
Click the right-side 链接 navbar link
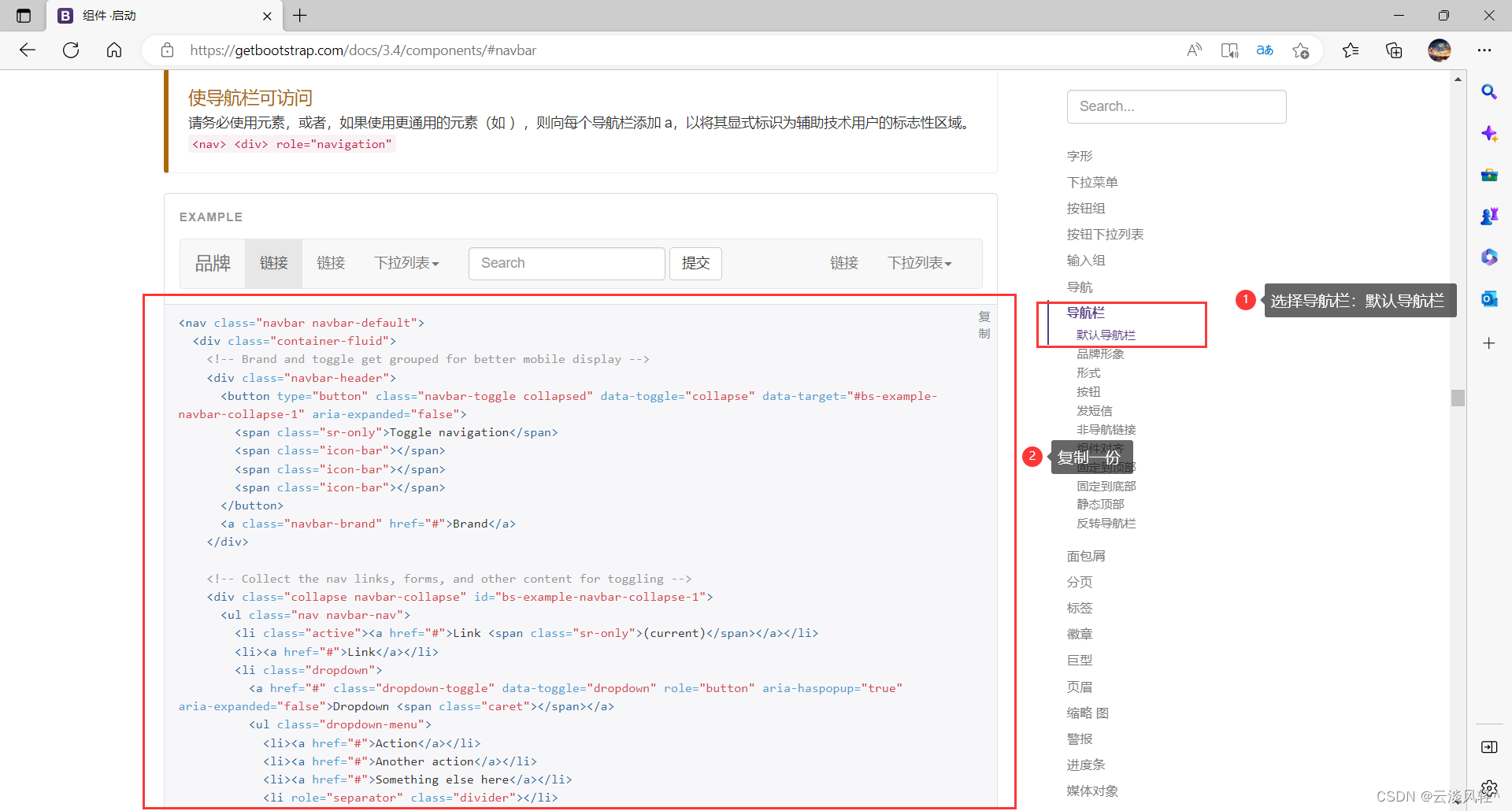click(844, 263)
